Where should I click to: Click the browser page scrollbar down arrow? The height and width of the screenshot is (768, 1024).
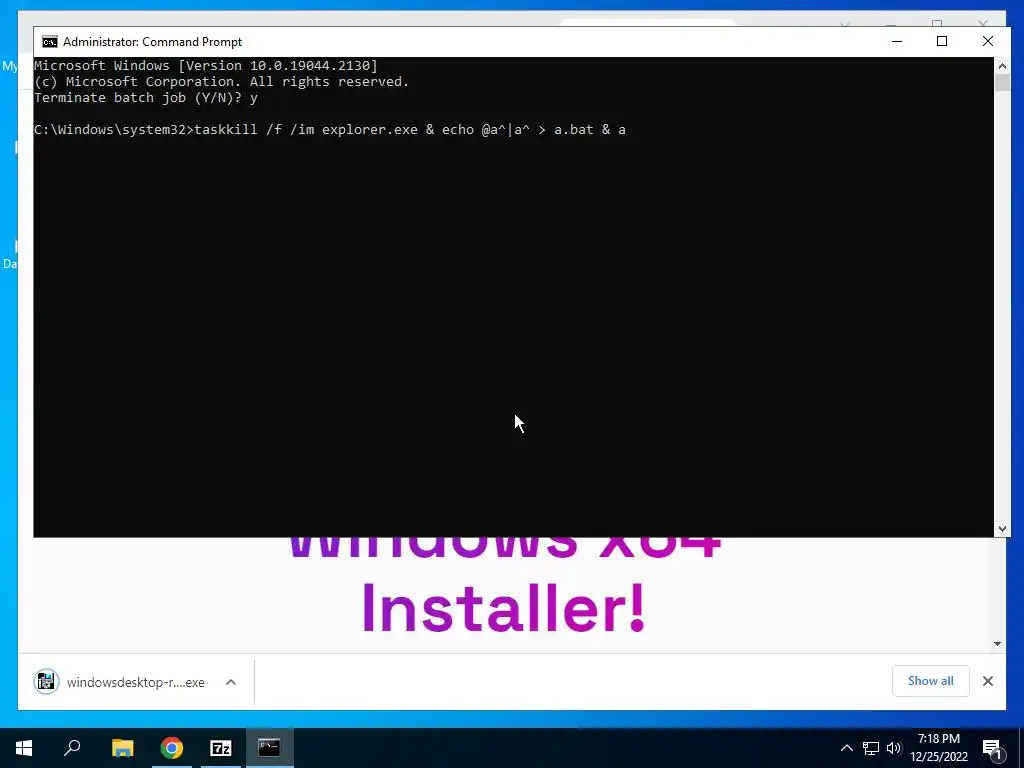[x=997, y=644]
